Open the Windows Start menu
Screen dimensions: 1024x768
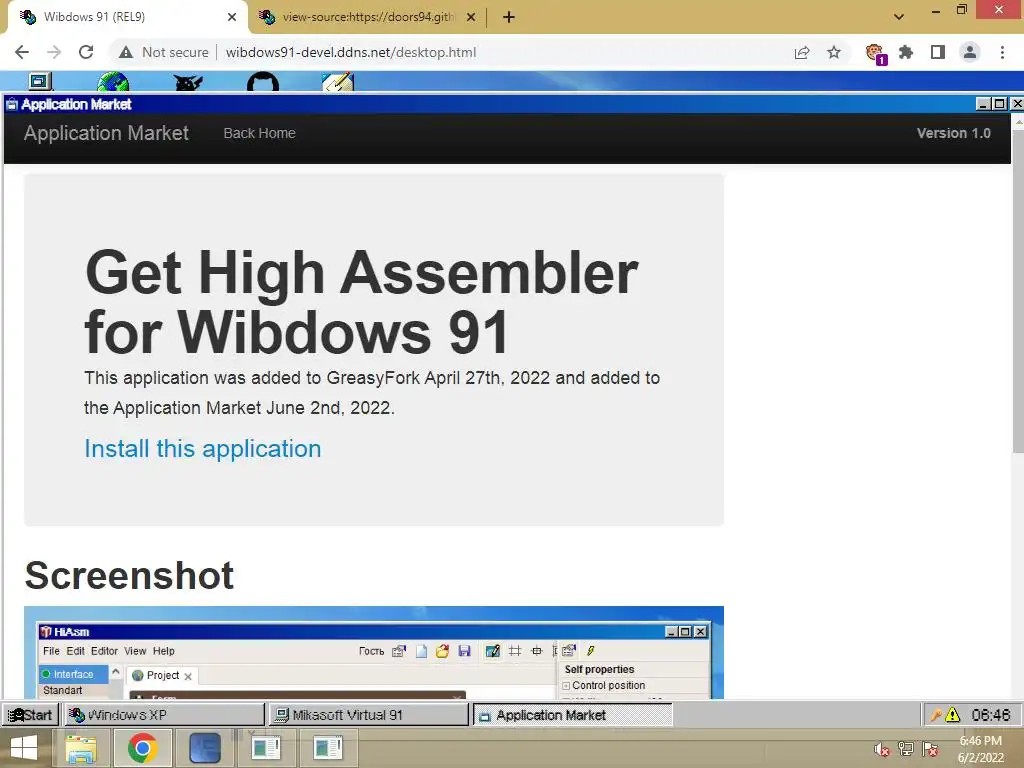[x=24, y=748]
